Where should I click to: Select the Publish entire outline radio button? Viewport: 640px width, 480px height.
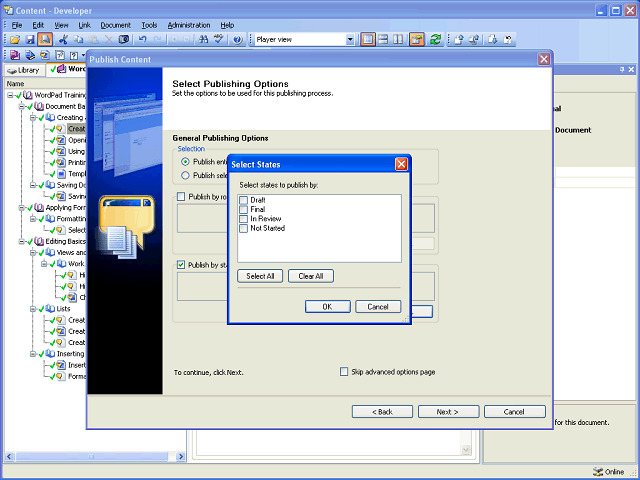point(185,162)
